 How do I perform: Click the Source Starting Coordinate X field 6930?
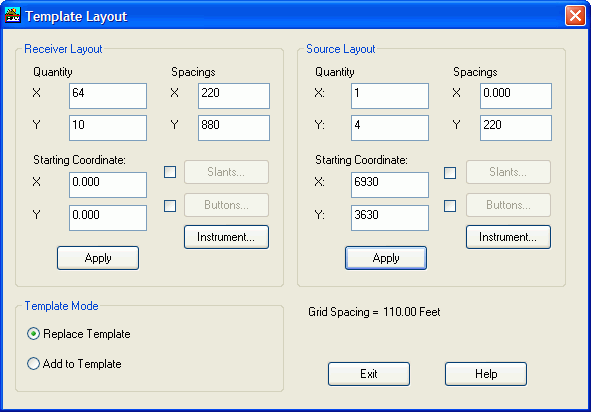pos(390,185)
